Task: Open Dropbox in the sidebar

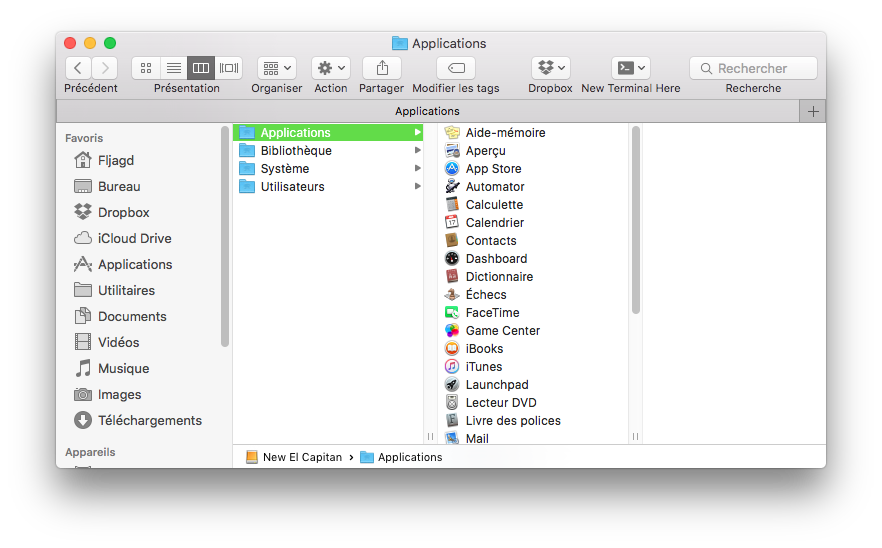Action: tap(123, 212)
